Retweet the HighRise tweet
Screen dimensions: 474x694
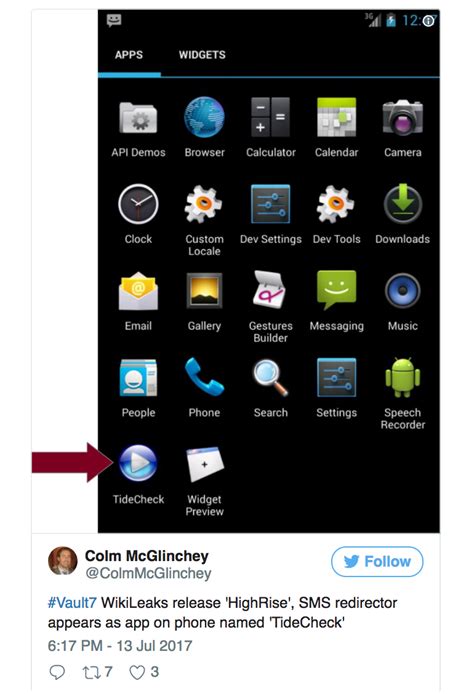pos(90,672)
